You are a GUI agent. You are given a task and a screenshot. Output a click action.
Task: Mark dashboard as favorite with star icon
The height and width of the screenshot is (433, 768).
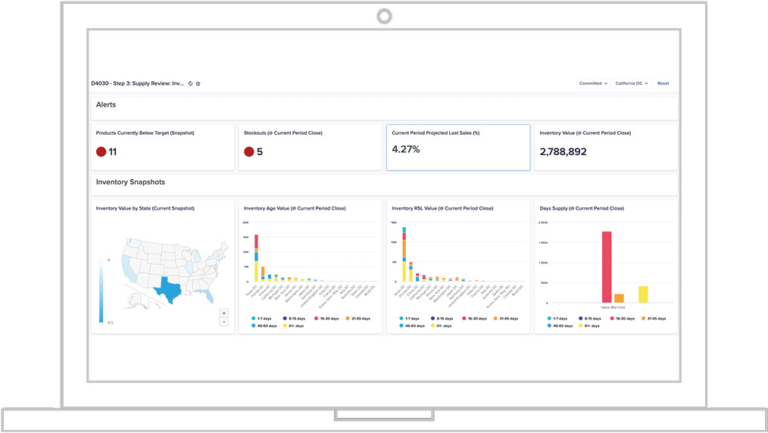[x=198, y=83]
